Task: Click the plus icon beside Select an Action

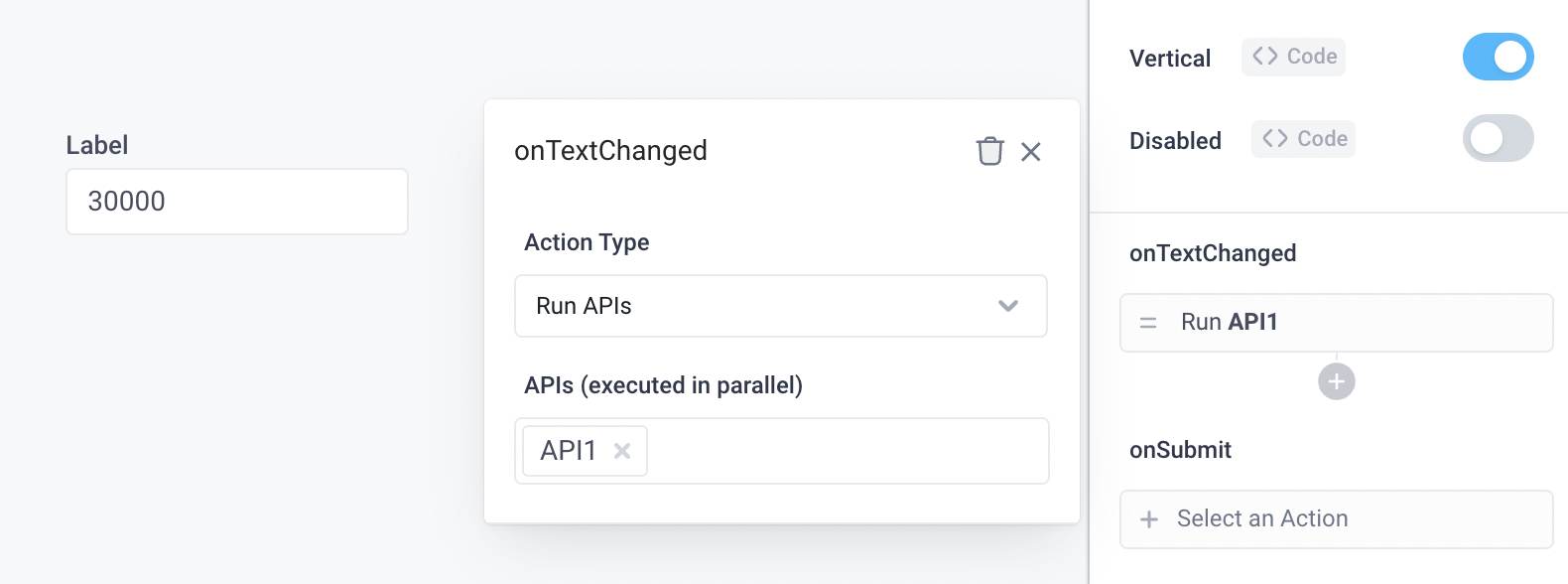Action: (x=1149, y=518)
